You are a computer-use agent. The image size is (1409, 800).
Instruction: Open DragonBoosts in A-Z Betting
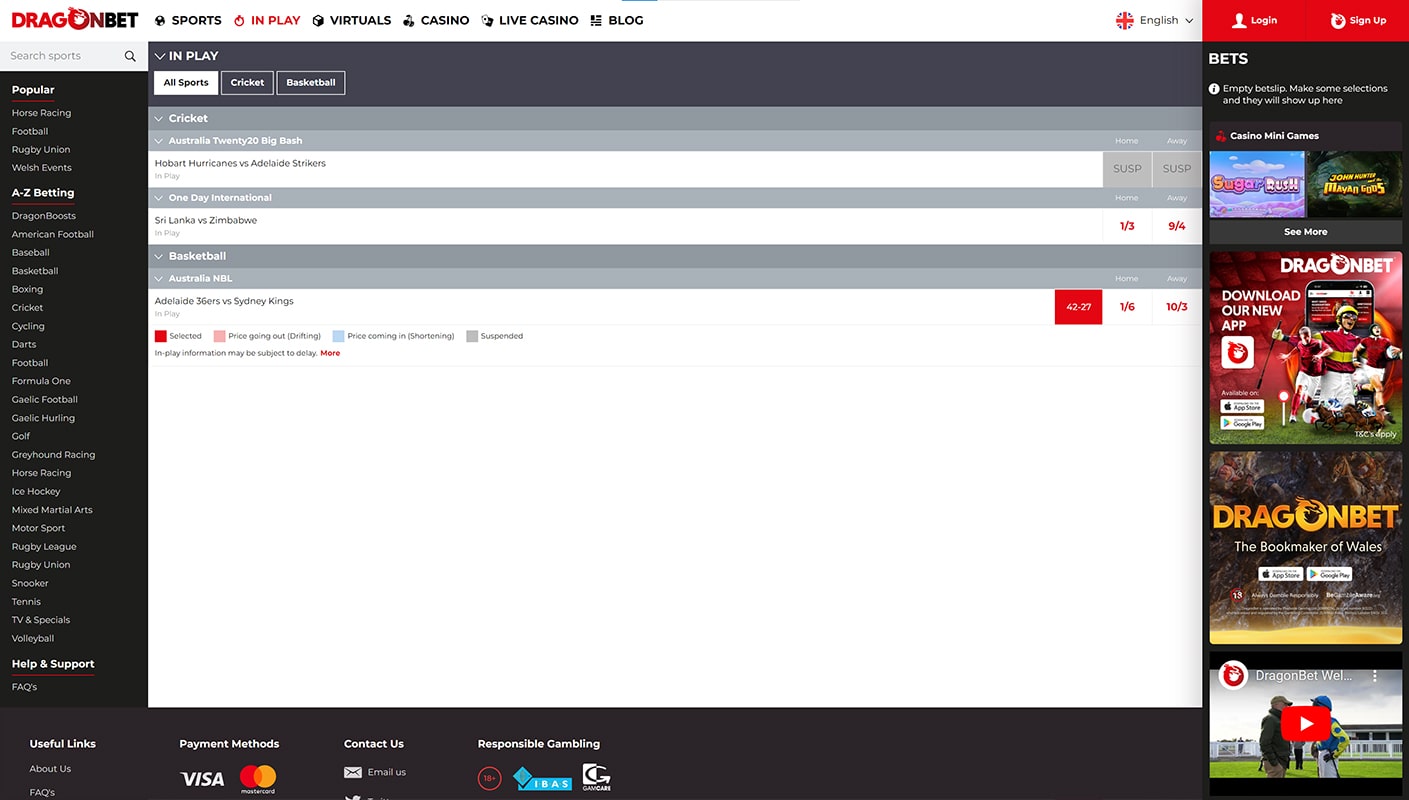pyautogui.click(x=44, y=216)
